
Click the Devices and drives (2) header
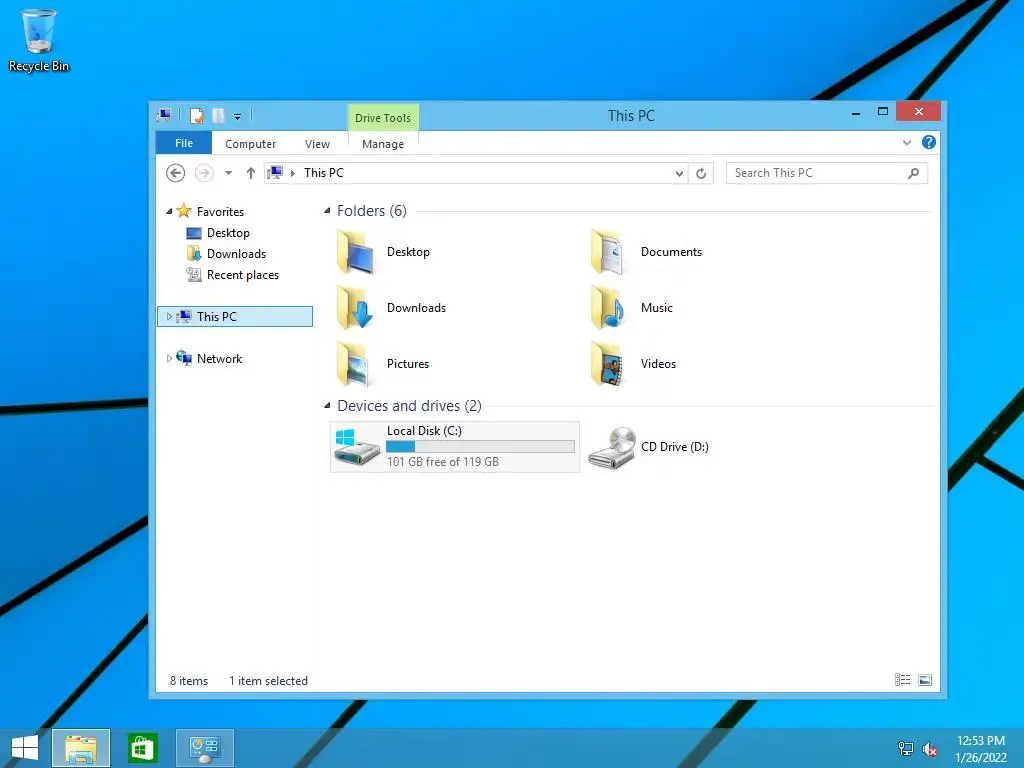409,406
